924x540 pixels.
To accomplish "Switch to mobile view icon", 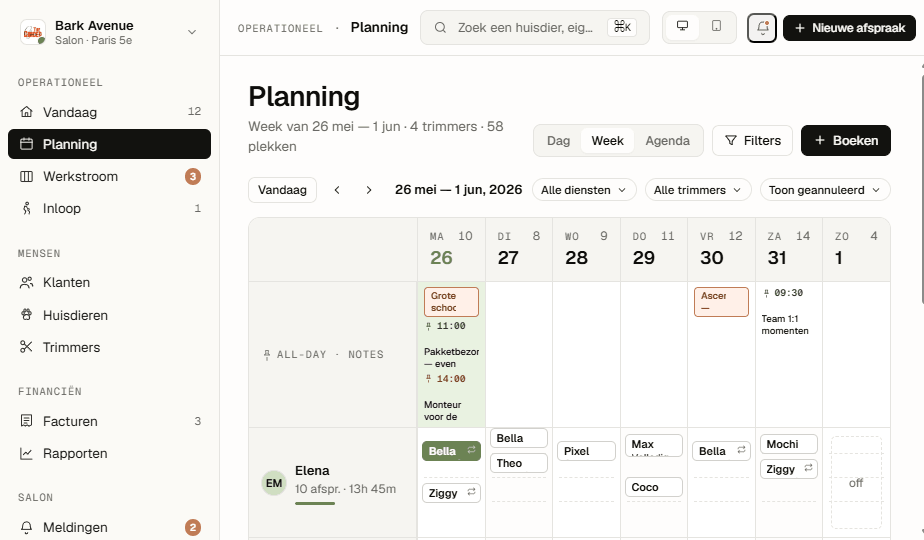I will (x=716, y=27).
